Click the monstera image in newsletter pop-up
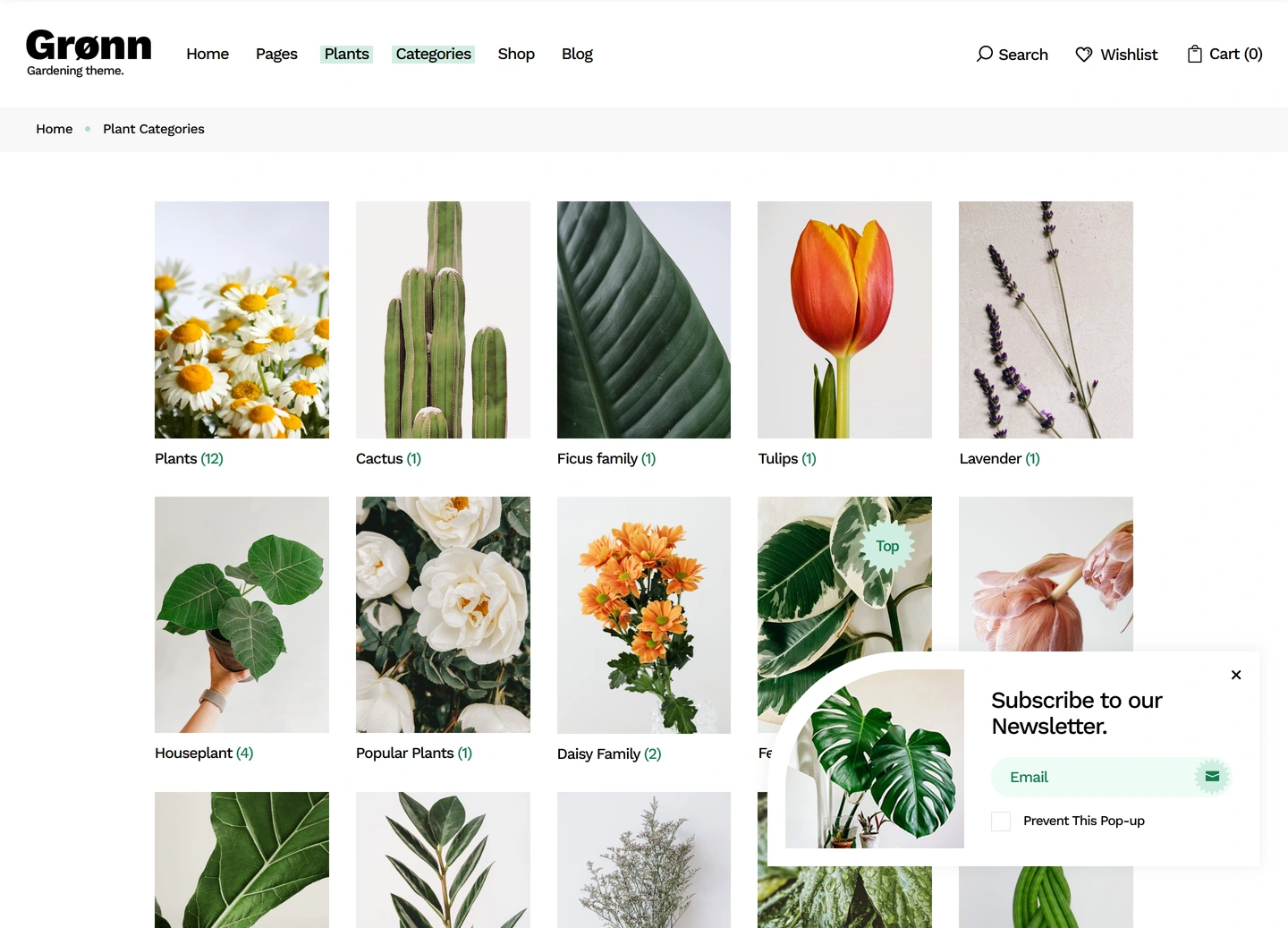Screen dimensions: 1288x928 pyautogui.click(x=875, y=759)
